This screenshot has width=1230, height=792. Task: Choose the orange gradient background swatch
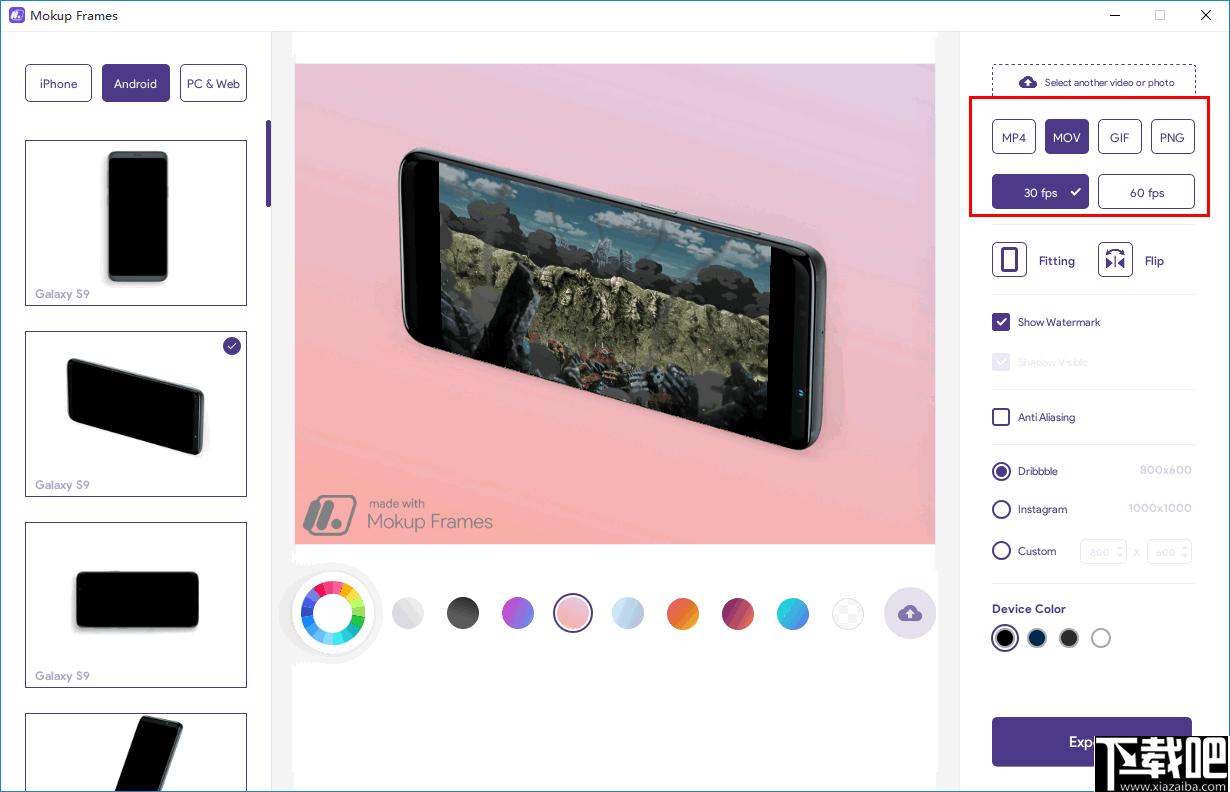tap(683, 613)
